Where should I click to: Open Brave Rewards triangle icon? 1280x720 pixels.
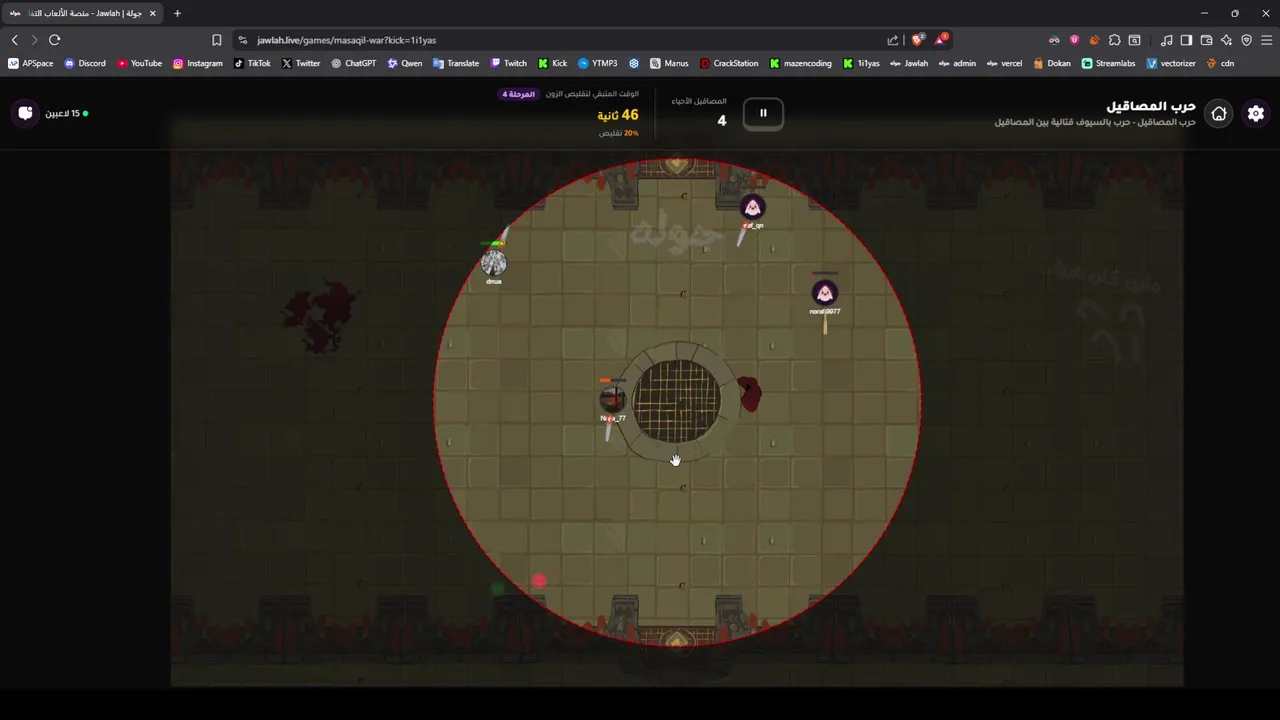coord(941,40)
